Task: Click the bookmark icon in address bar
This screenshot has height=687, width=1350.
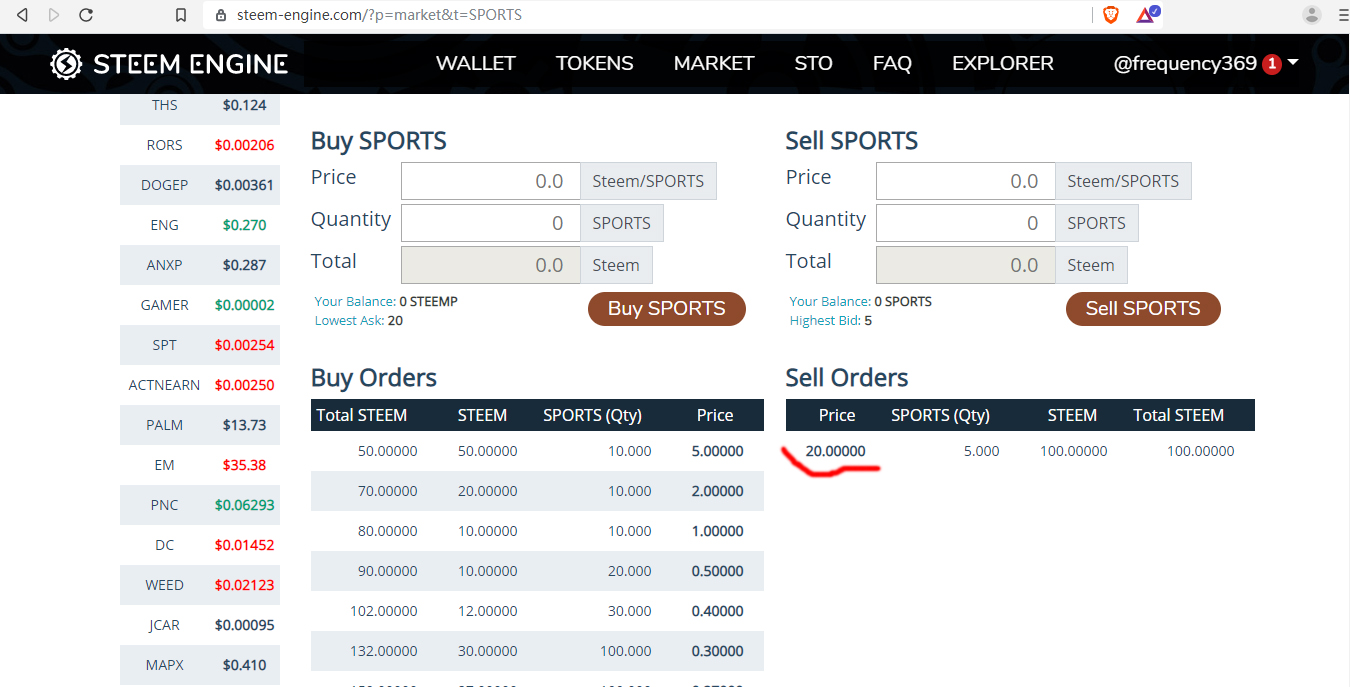Action: point(181,15)
